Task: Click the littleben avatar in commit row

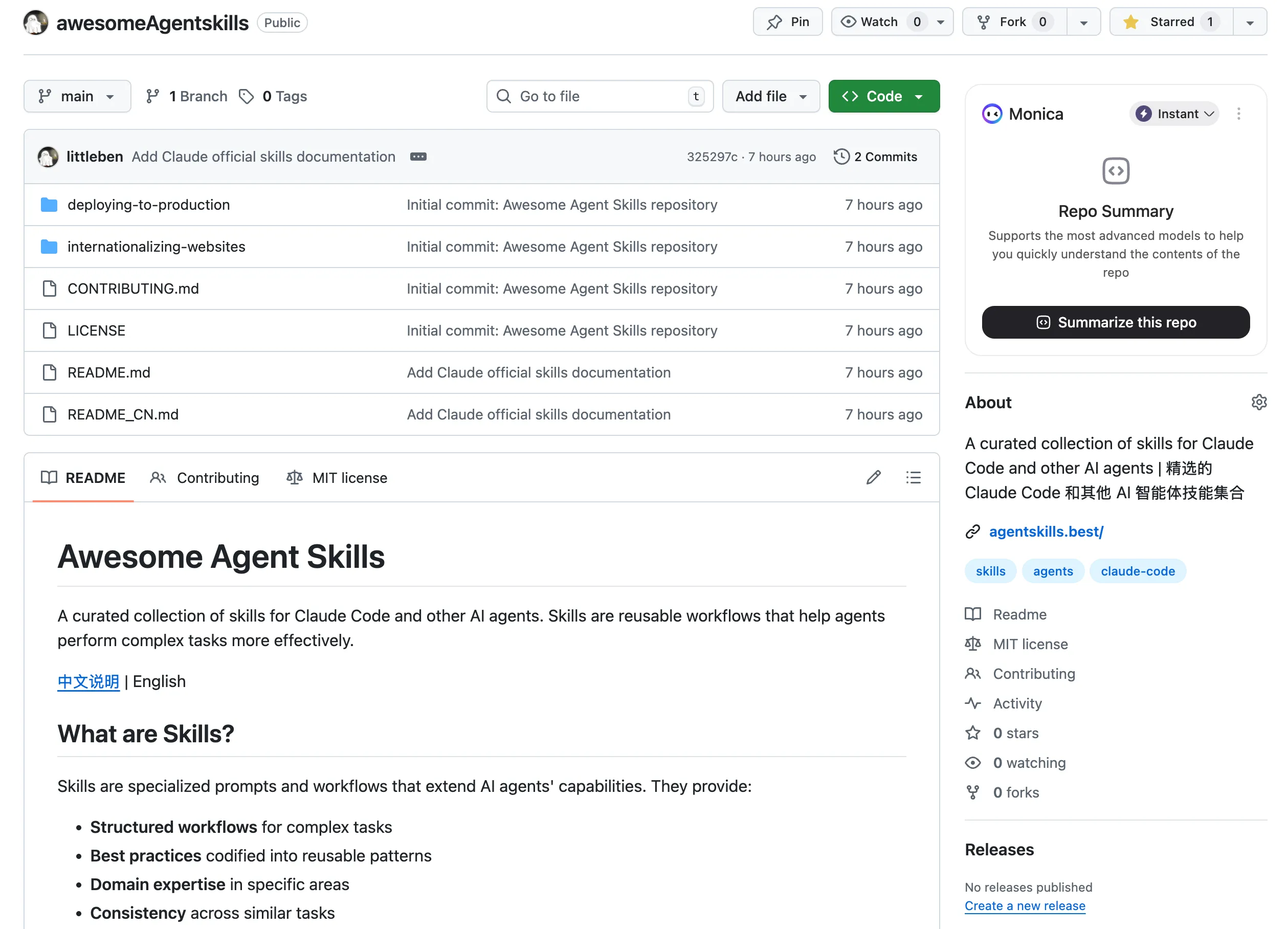Action: click(48, 157)
